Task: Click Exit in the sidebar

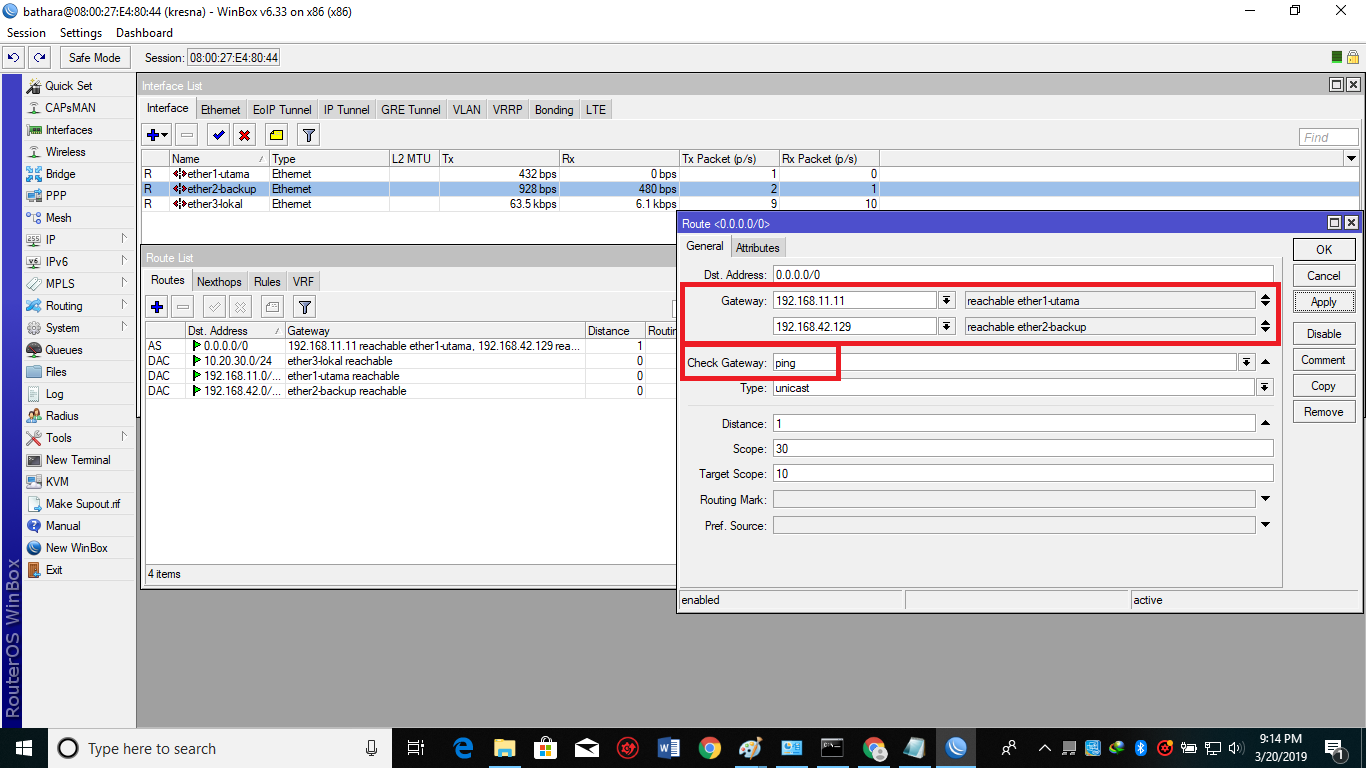Action: tap(54, 570)
